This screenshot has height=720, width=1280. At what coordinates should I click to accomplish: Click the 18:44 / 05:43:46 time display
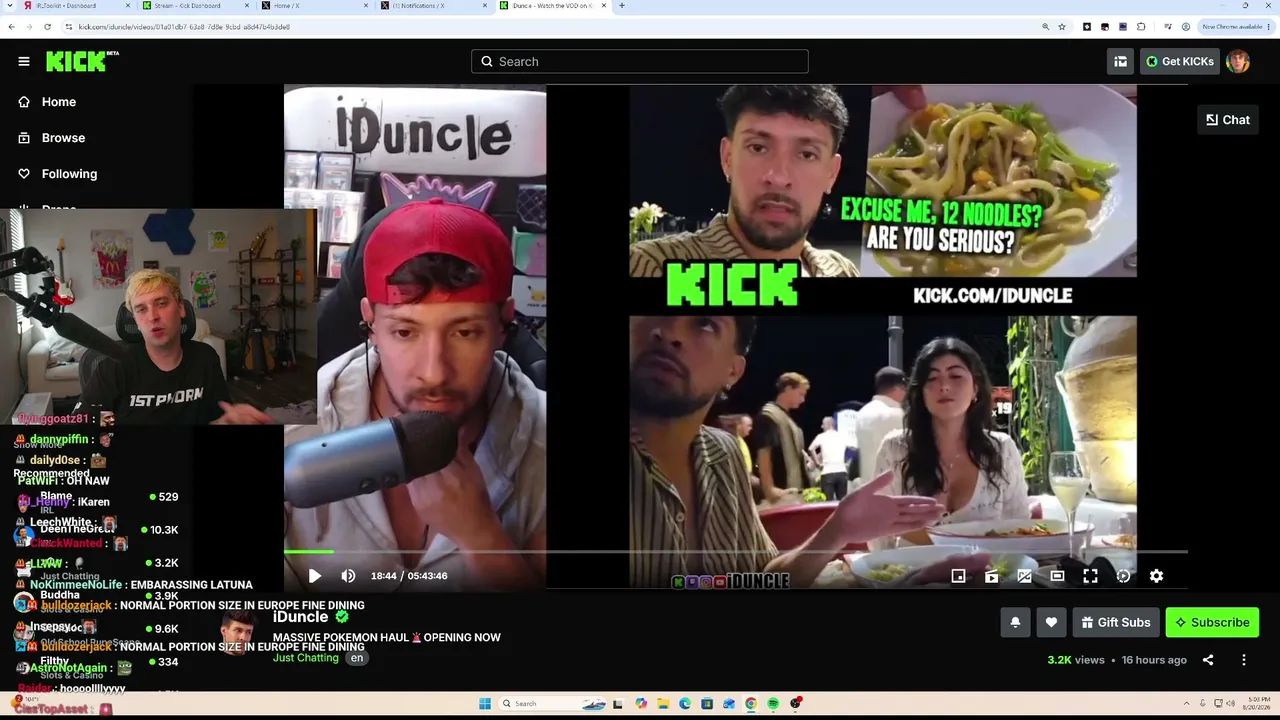point(409,576)
